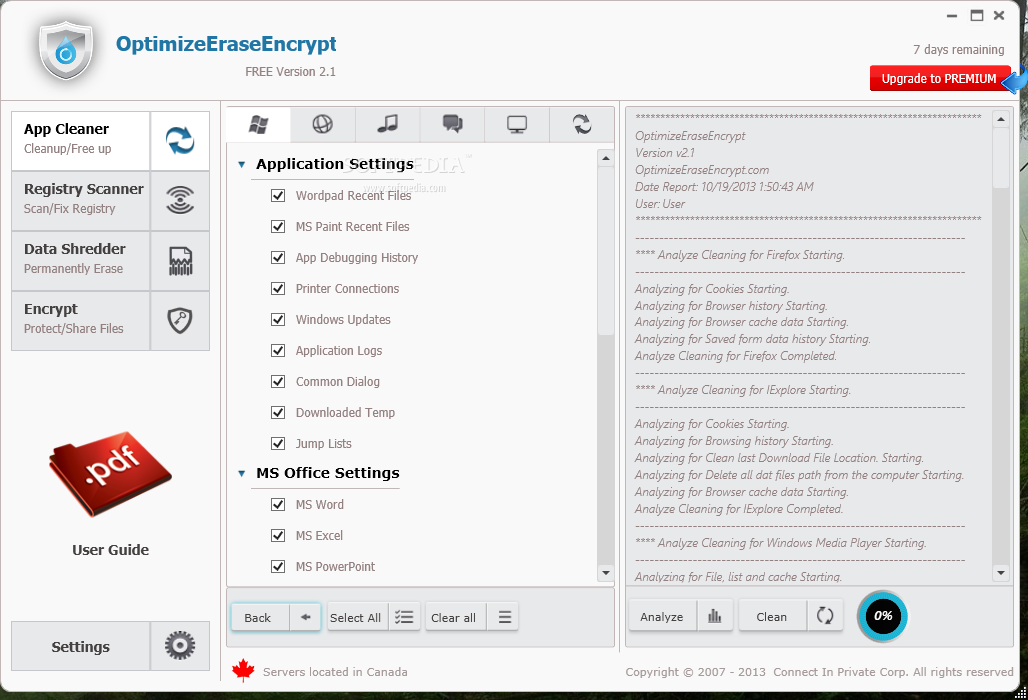
Task: Click the Back arrow icon
Action: (x=305, y=617)
